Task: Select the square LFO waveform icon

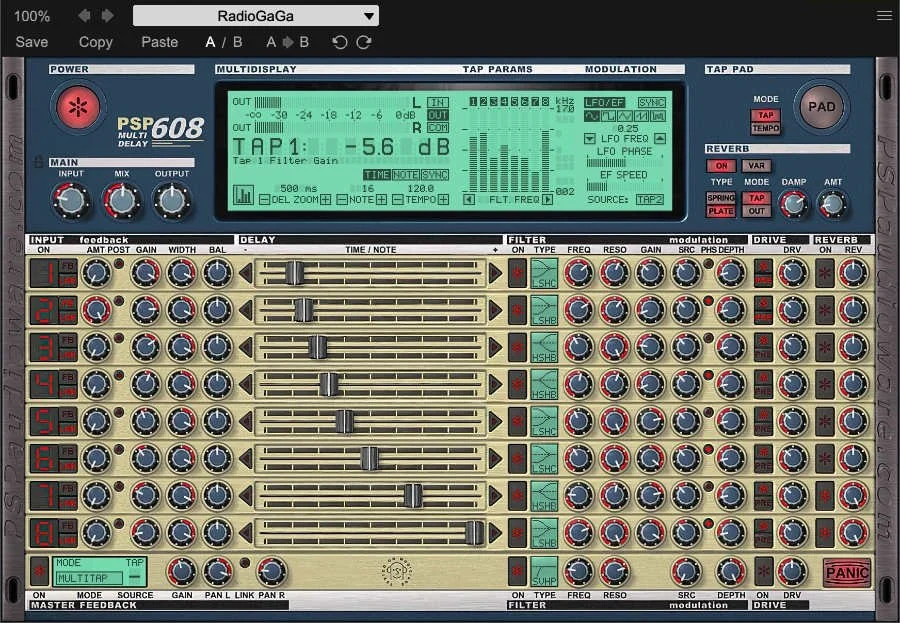Action: [x=608, y=117]
